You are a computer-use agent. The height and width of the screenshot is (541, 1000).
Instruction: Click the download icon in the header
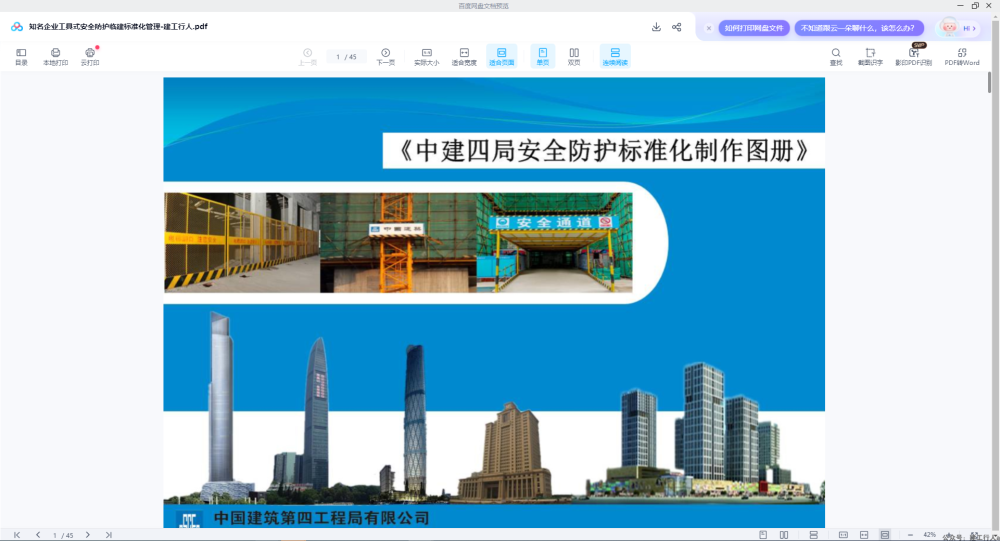[x=656, y=27]
